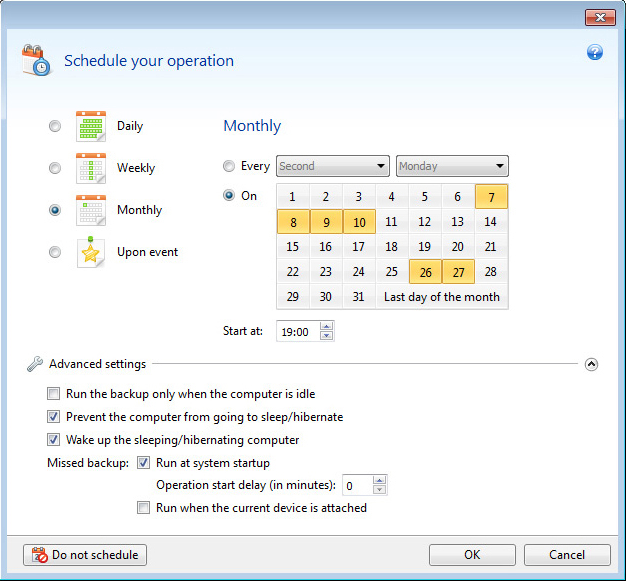Screen dimensions: 626x581
Task: Open the Second occurrence dropdown
Action: 333,166
